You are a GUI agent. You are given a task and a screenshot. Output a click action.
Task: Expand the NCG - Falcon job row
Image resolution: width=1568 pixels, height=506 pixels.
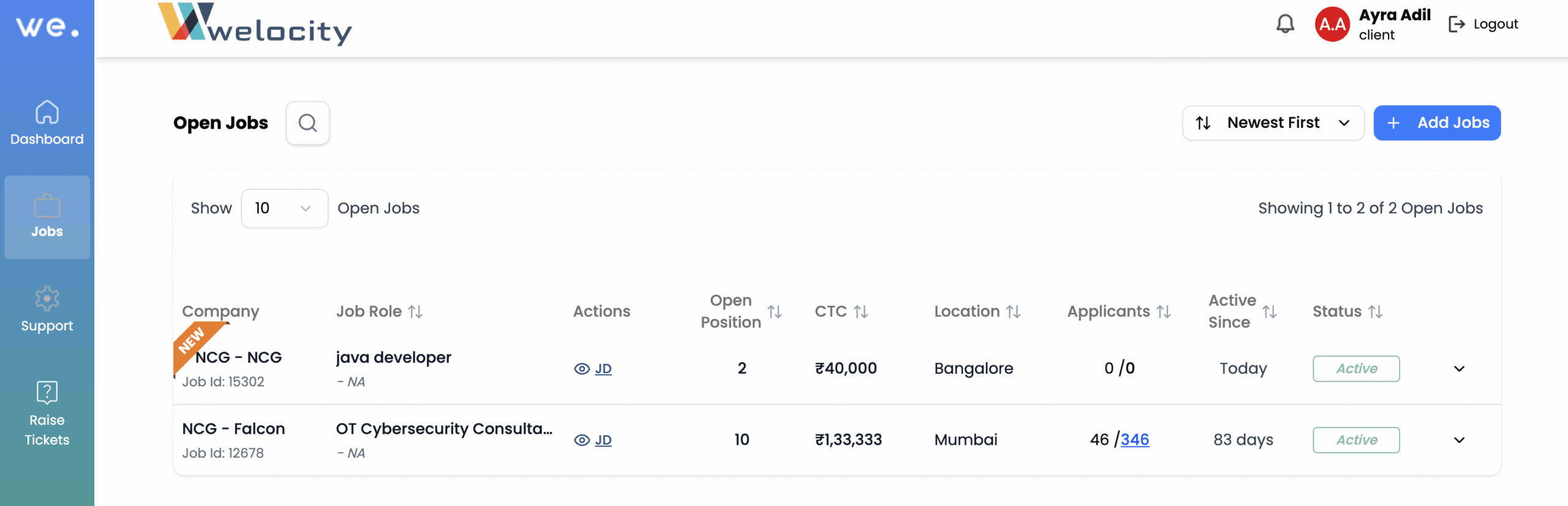click(1459, 440)
